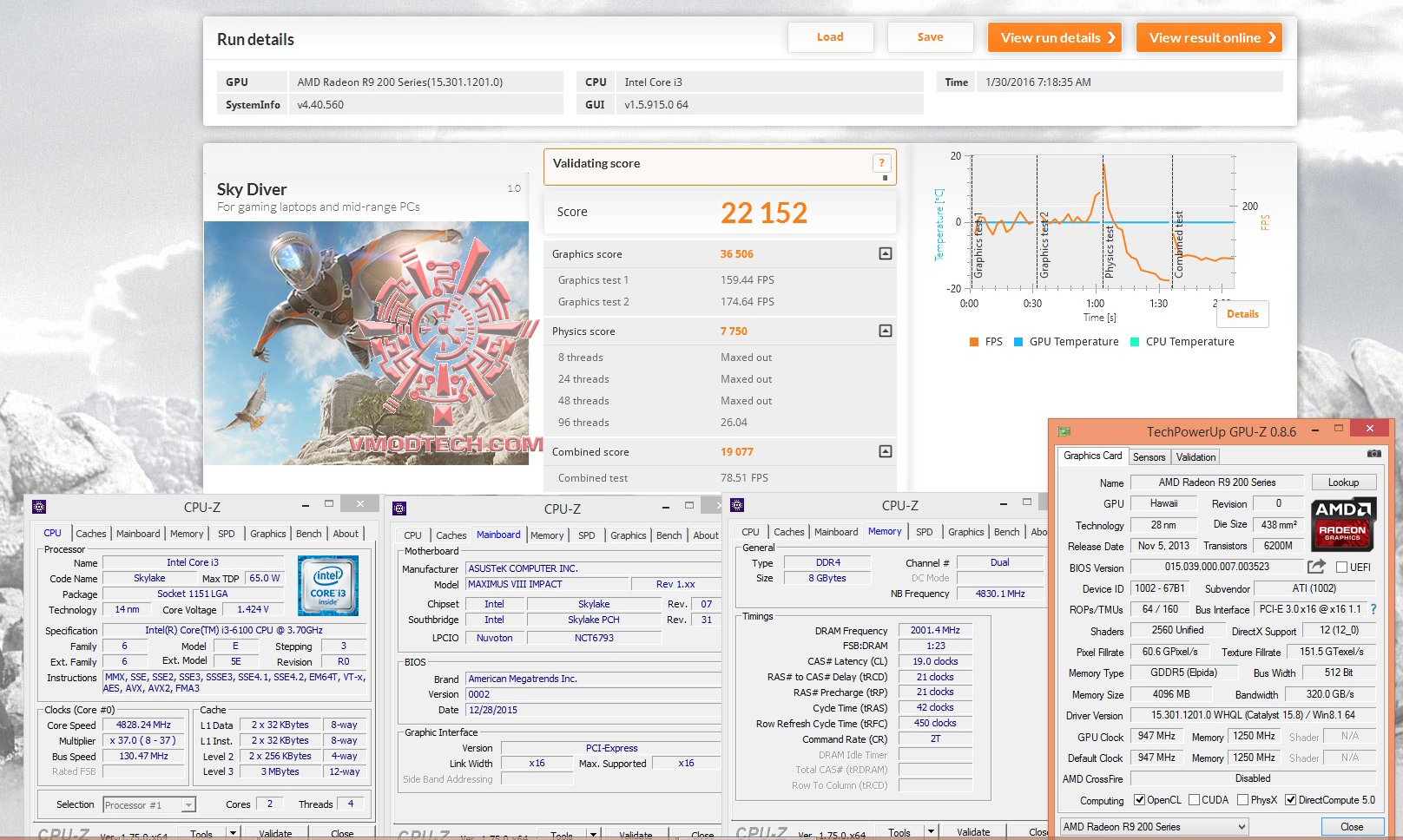Click the orange FPS legend swatch
Screen dimensions: 1403x840
tap(974, 342)
